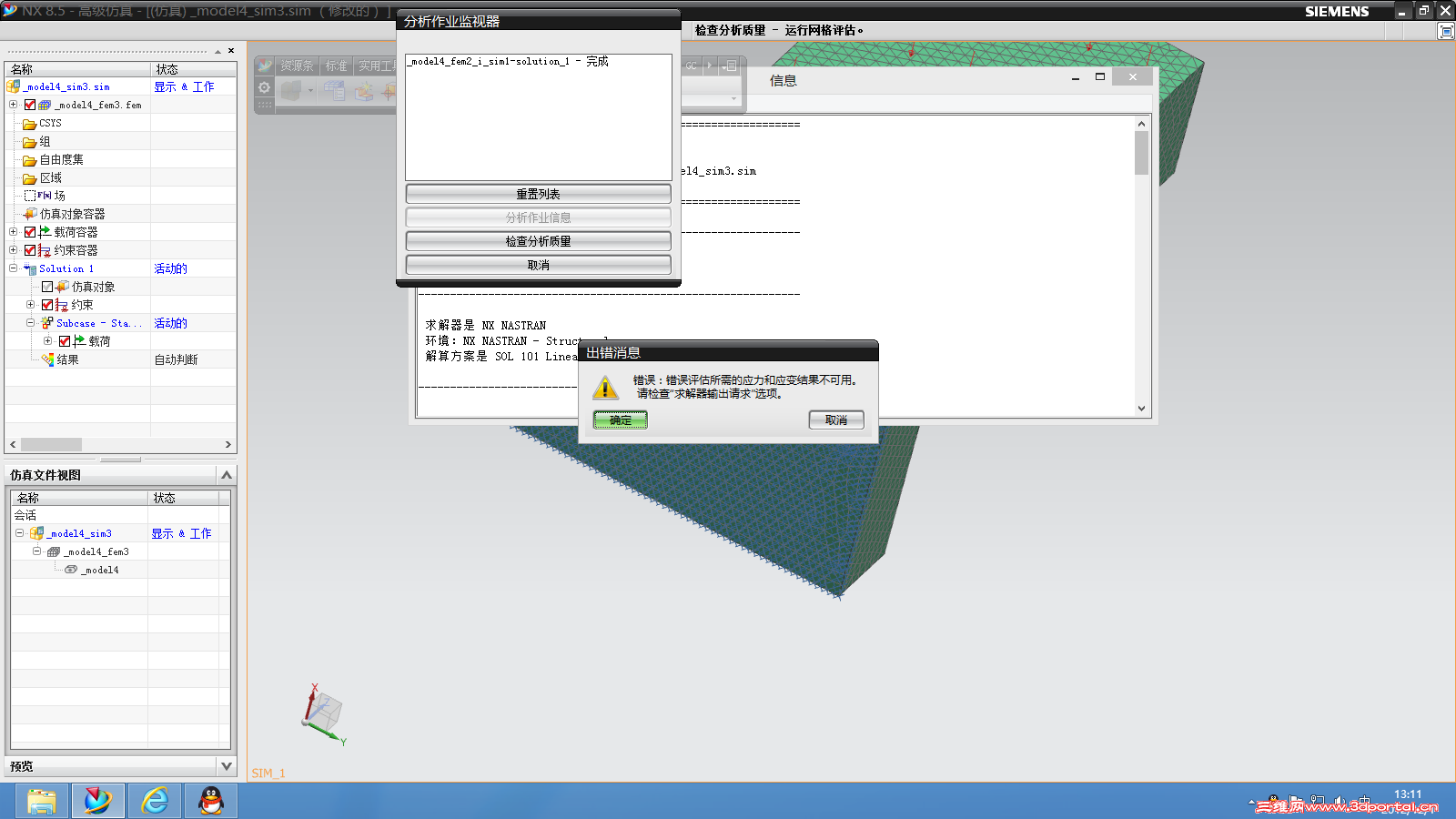Select the finished solution job in list
Image resolution: width=1456 pixels, height=819 pixels.
click(508, 62)
